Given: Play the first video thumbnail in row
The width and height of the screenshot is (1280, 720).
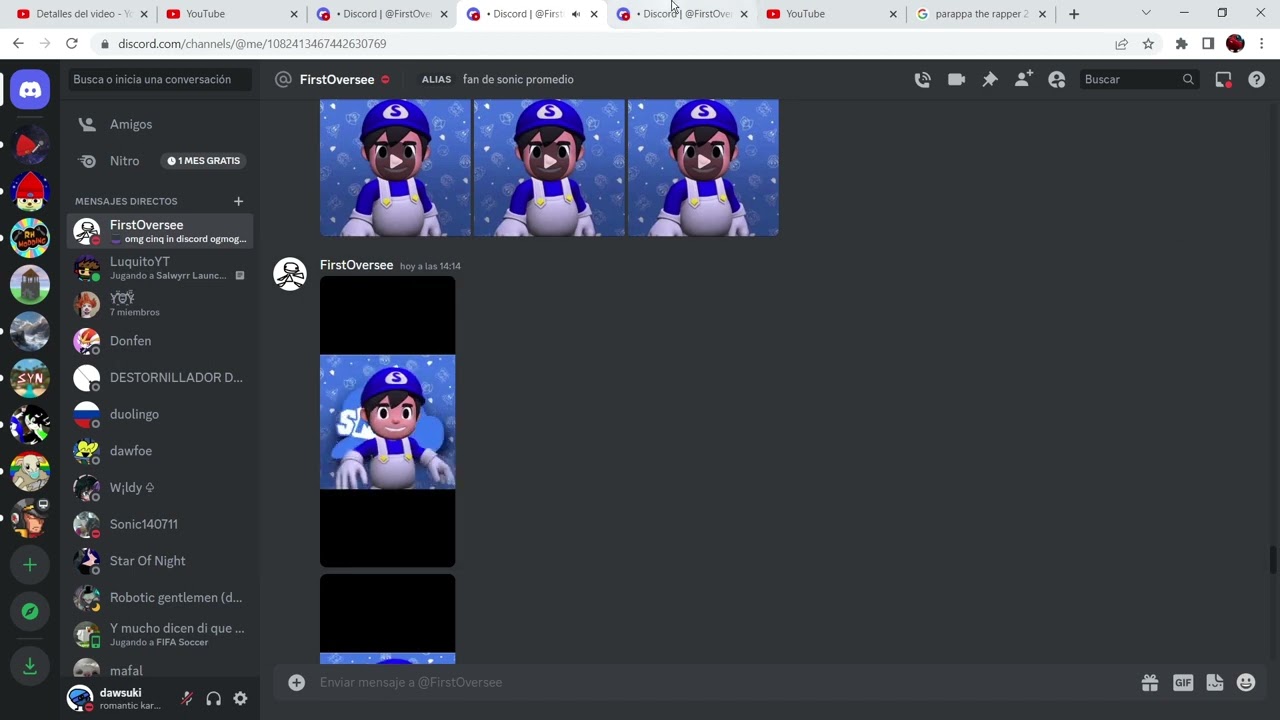Looking at the screenshot, I should (395, 167).
